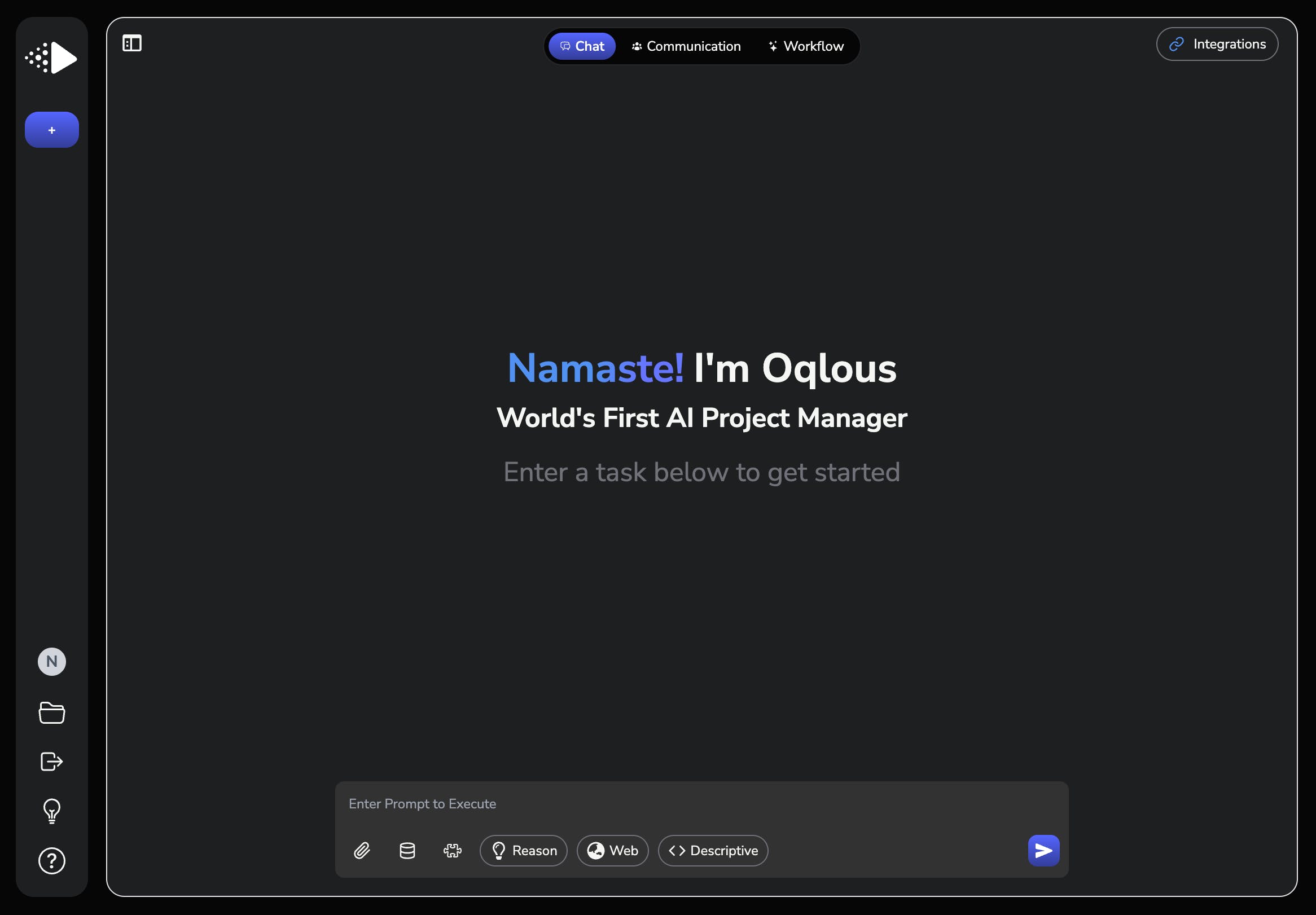Toggle the Reason mode
Screen dimensions: 1316x915
[x=523, y=851]
